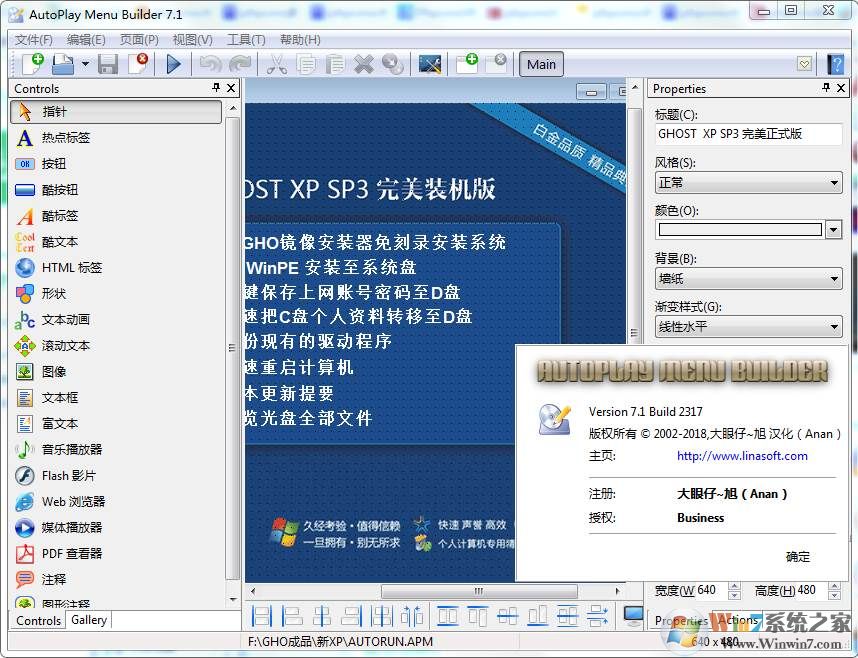Select the 音乐播放器 music player control
Screen dimensions: 858x658
pos(65,449)
